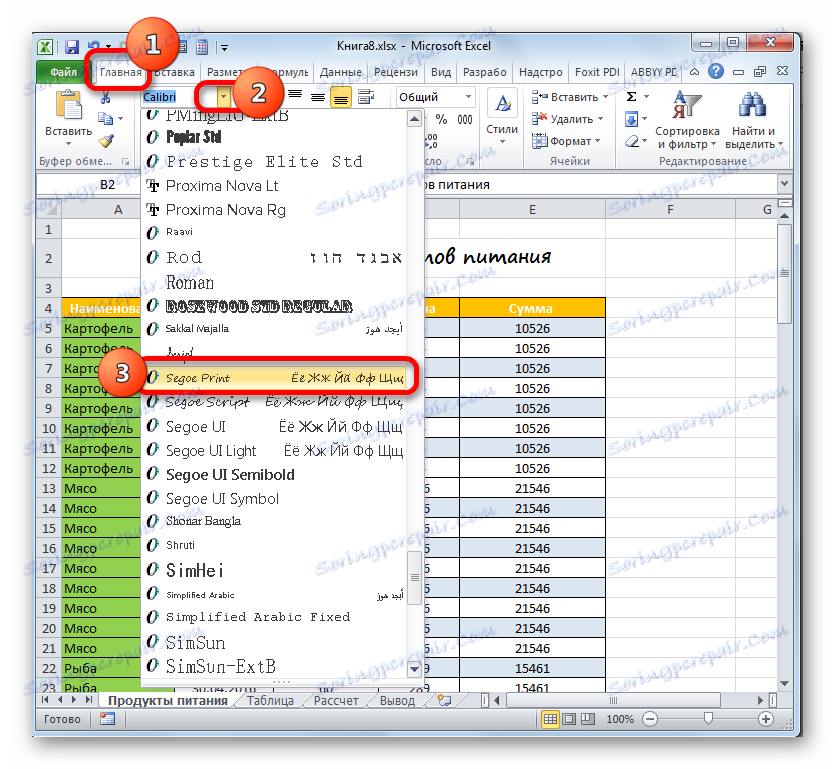The width and height of the screenshot is (835, 769).
Task: Expand the copy options arrow
Action: click(120, 119)
